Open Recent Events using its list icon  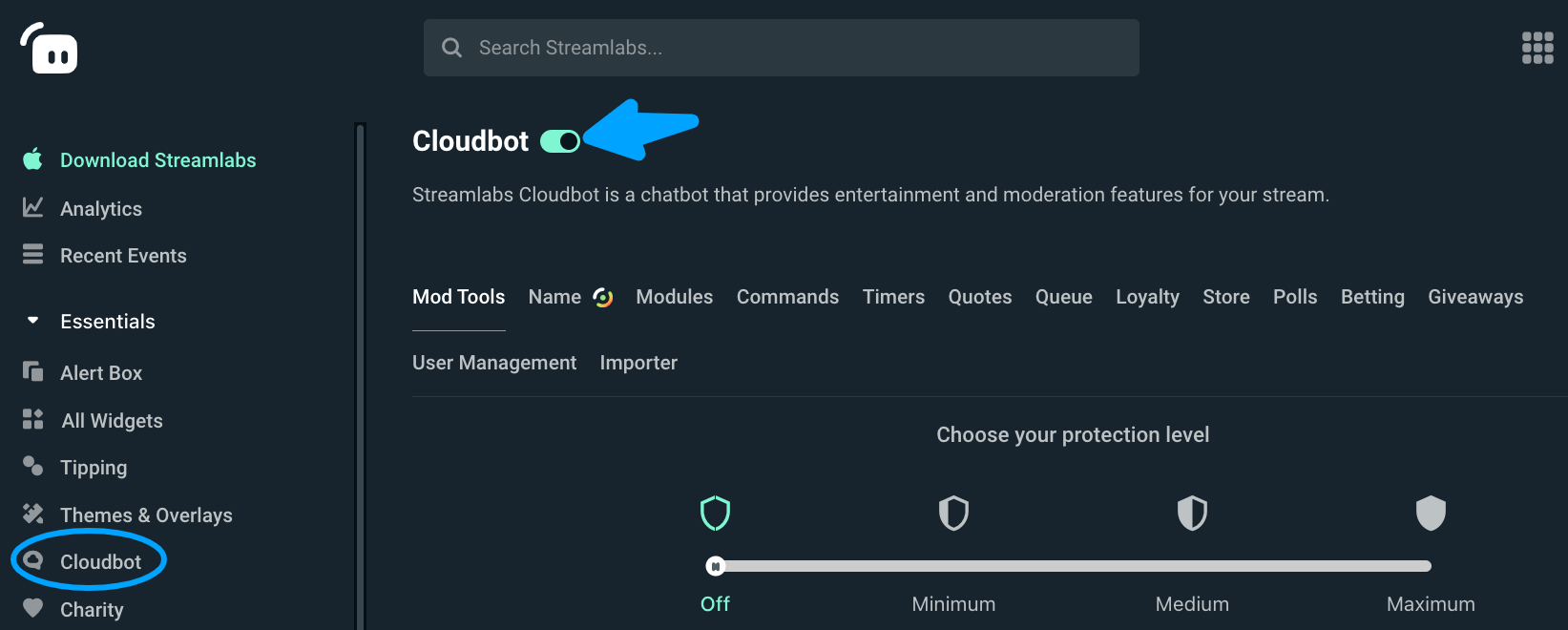(32, 255)
